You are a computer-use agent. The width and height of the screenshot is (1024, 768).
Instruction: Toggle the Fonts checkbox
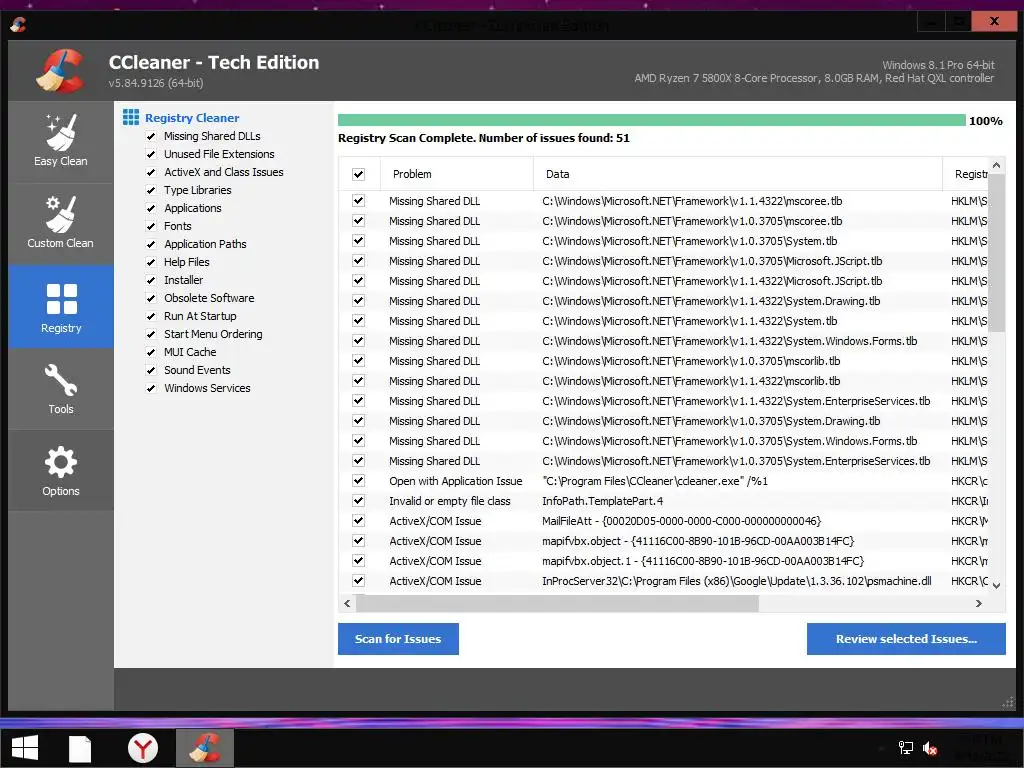151,226
